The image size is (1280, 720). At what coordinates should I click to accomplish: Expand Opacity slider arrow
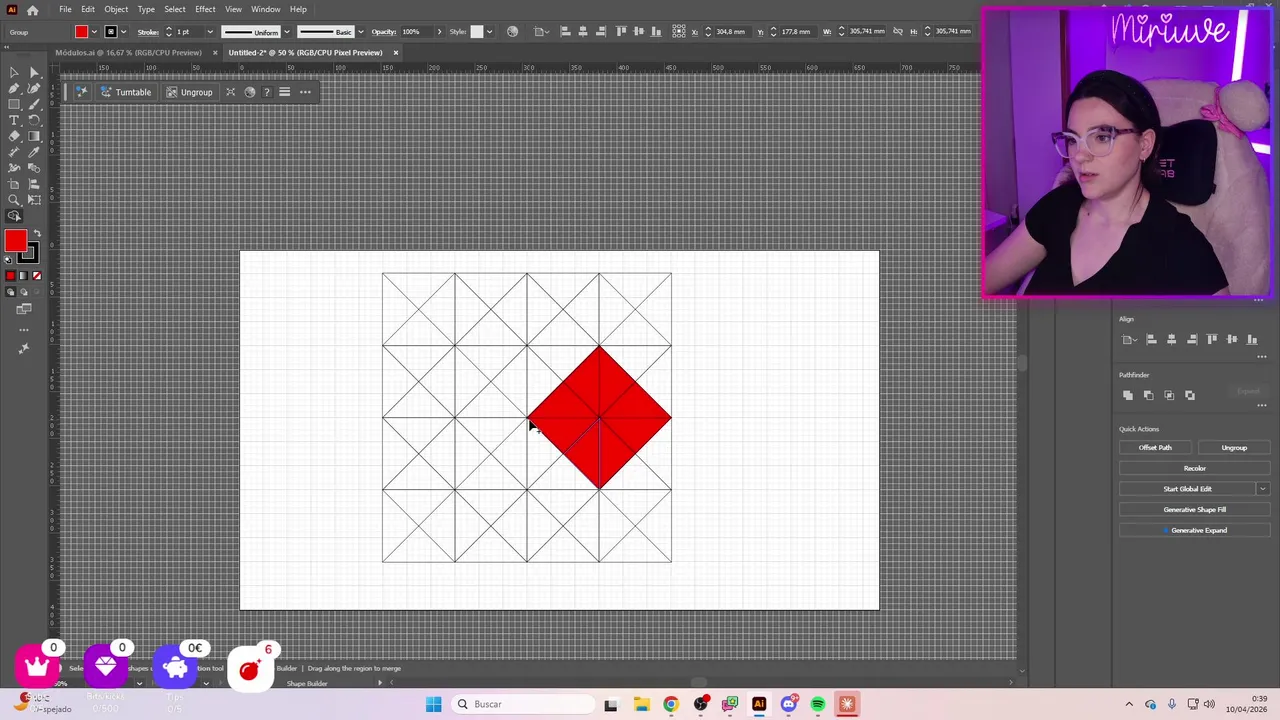[439, 32]
